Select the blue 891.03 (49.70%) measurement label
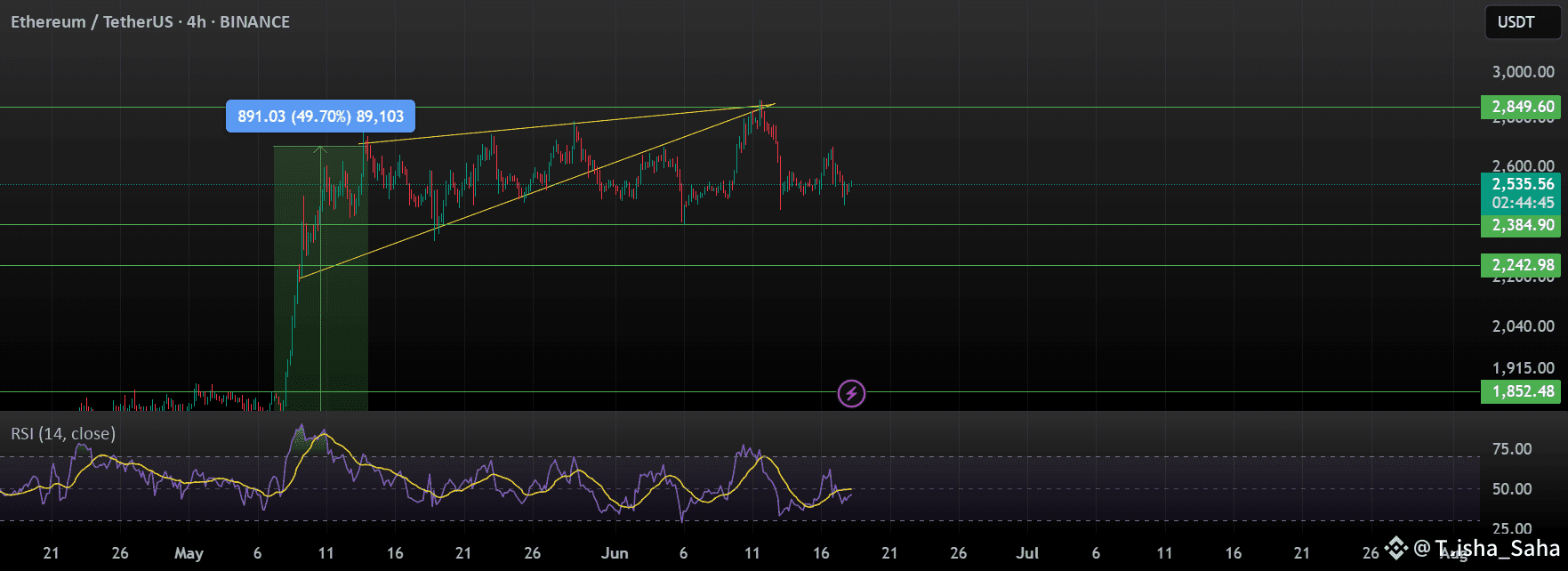The height and width of the screenshot is (571, 1568). 320,117
